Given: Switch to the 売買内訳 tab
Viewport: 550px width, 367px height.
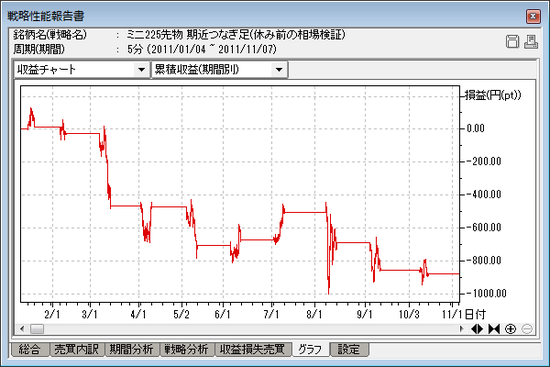Looking at the screenshot, I should [77, 349].
